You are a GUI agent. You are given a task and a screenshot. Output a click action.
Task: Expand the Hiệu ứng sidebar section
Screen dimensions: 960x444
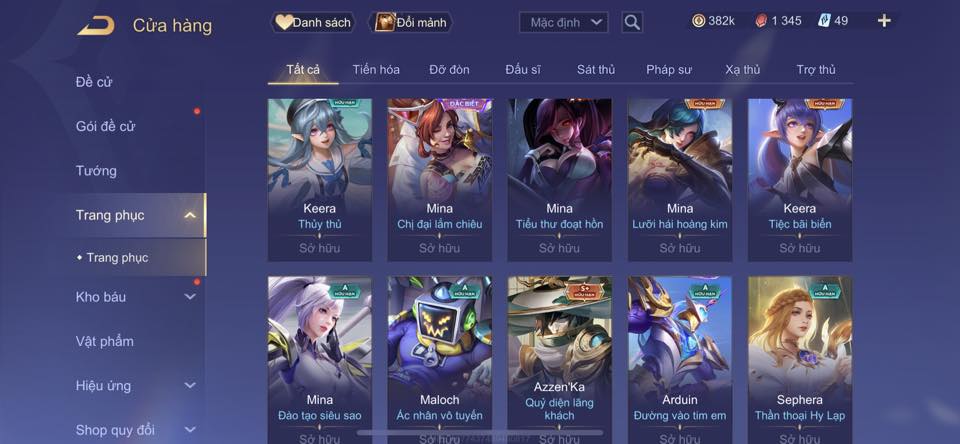click(190, 386)
